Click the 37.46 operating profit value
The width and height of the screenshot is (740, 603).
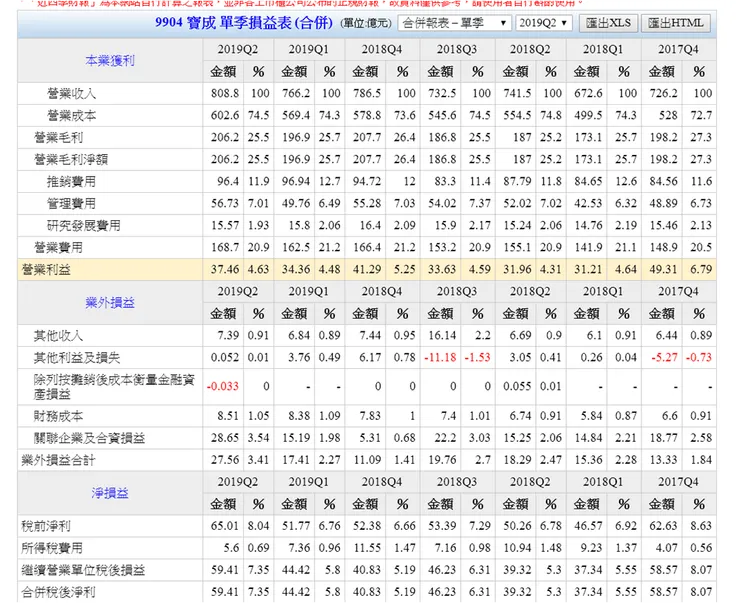(x=225, y=269)
